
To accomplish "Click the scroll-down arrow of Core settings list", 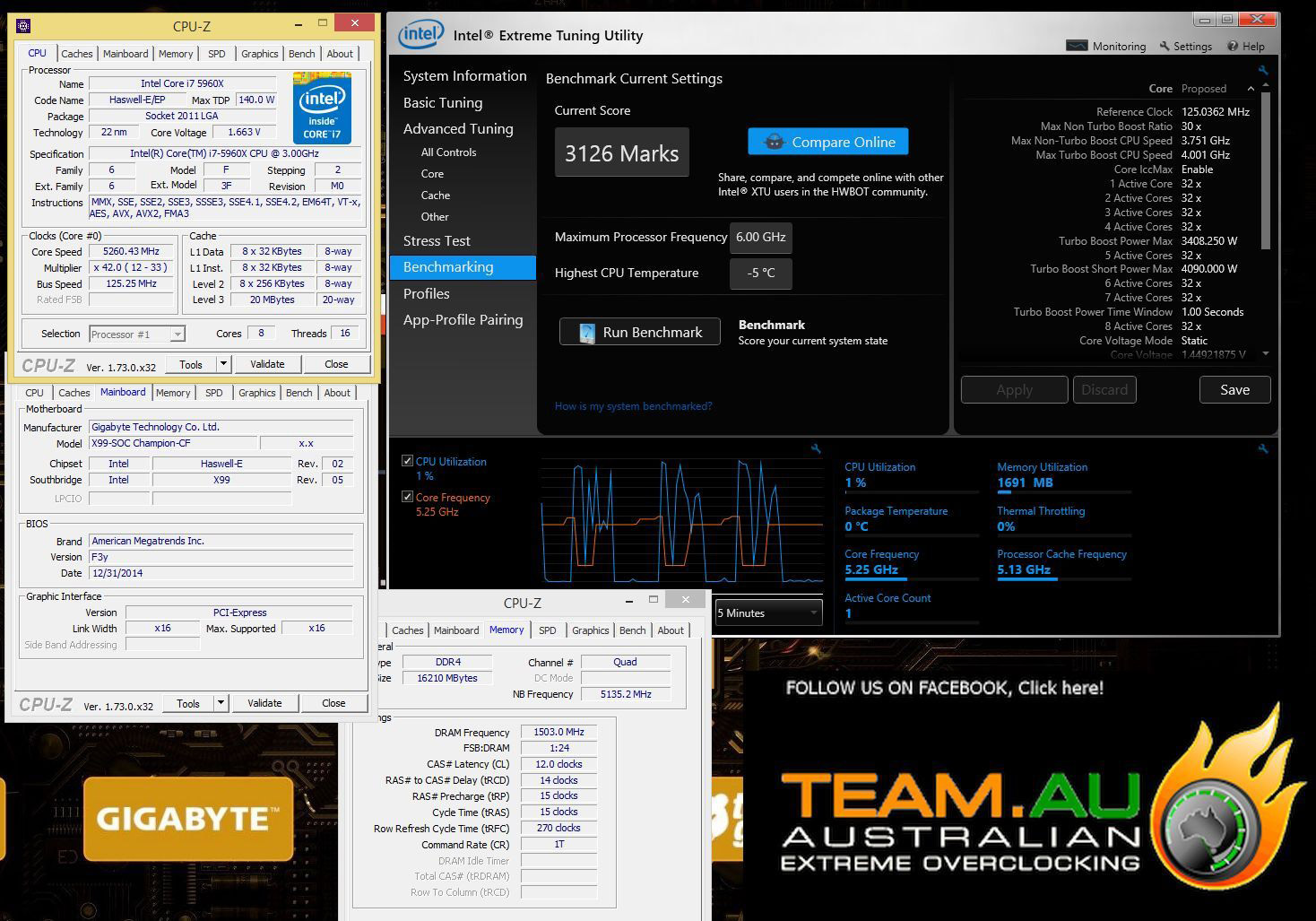I will pyautogui.click(x=1266, y=354).
